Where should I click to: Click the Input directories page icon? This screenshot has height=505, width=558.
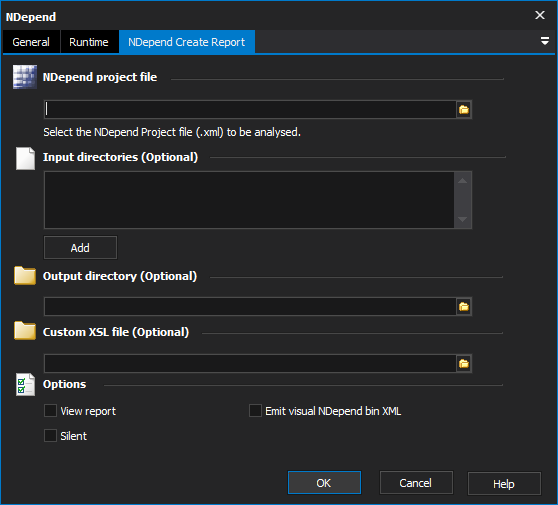pyautogui.click(x=25, y=158)
